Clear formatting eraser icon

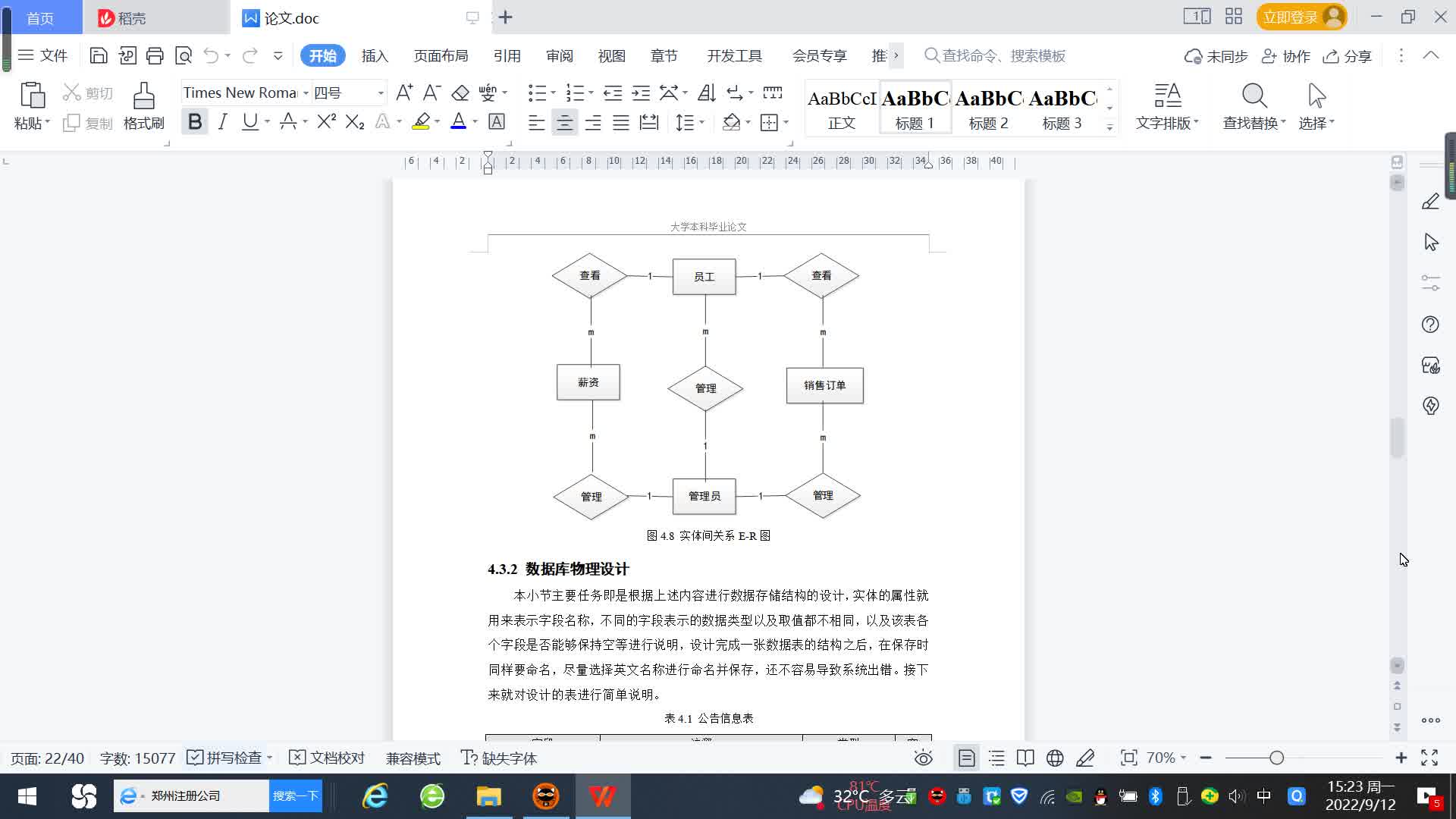(460, 93)
